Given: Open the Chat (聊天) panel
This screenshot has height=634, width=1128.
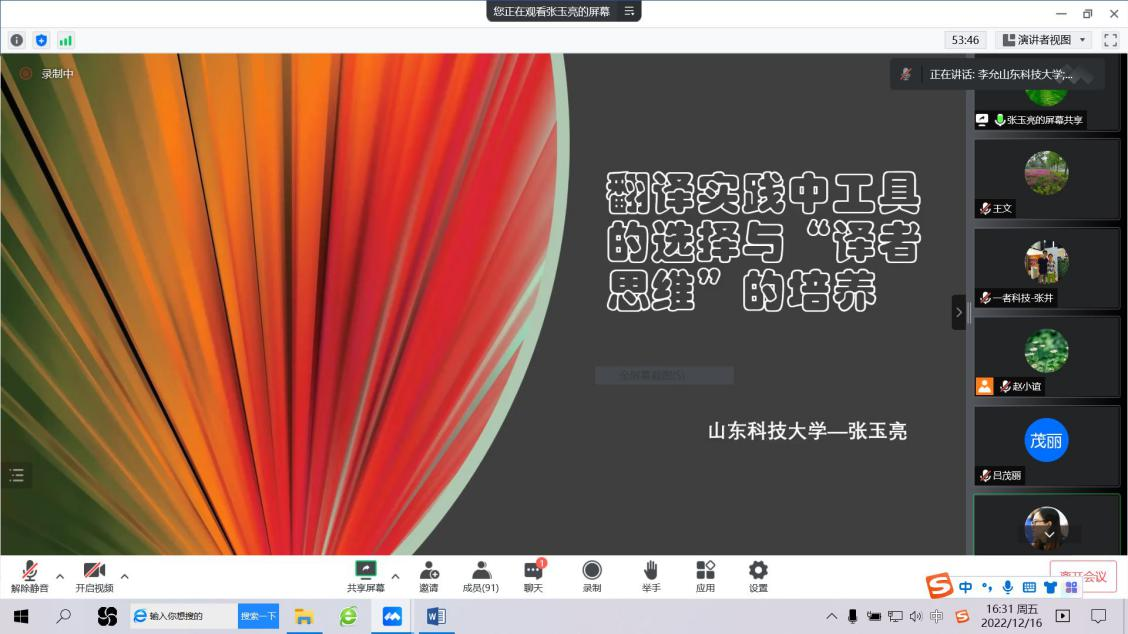Looking at the screenshot, I should [x=533, y=576].
